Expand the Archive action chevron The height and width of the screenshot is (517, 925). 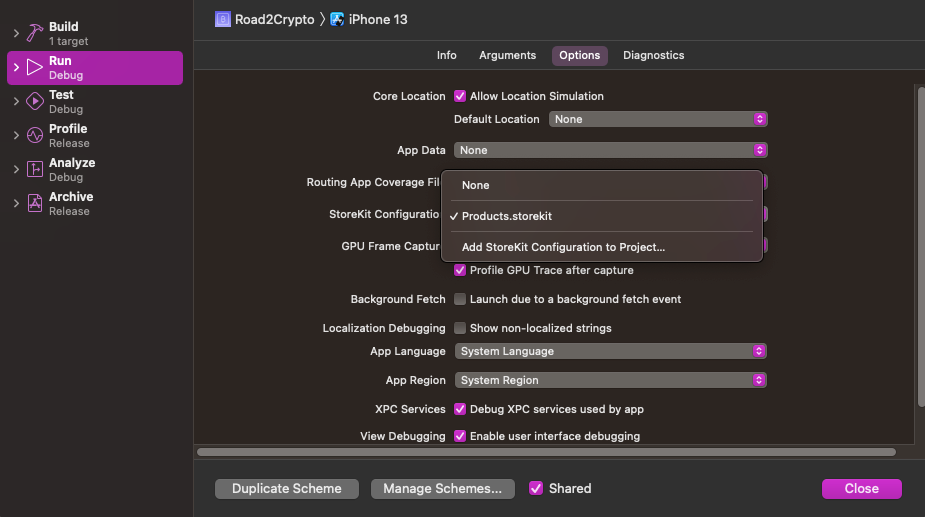pyautogui.click(x=16, y=204)
